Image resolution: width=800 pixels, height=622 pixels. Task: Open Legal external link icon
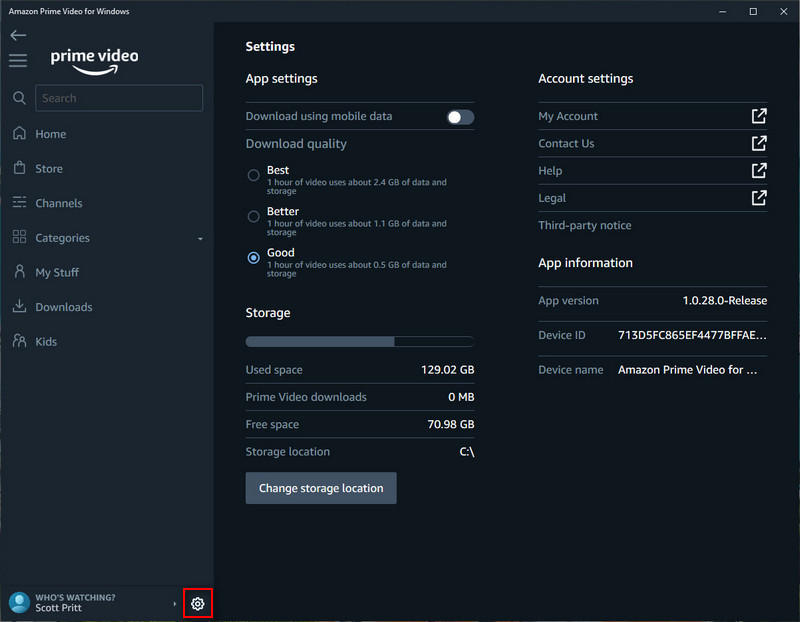click(x=759, y=198)
